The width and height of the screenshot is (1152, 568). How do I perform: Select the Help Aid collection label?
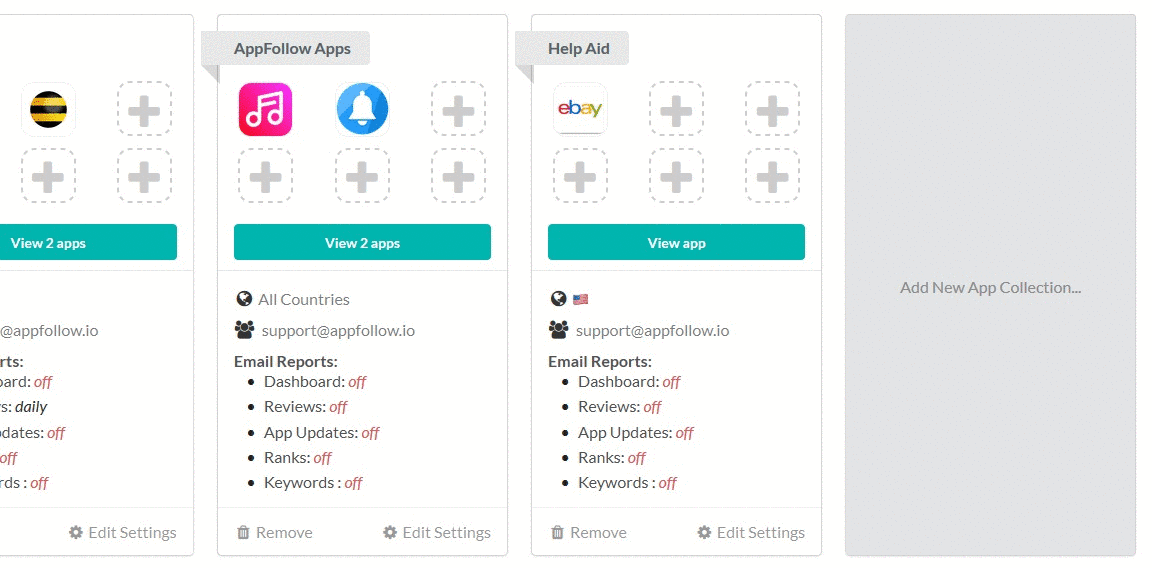[x=578, y=48]
